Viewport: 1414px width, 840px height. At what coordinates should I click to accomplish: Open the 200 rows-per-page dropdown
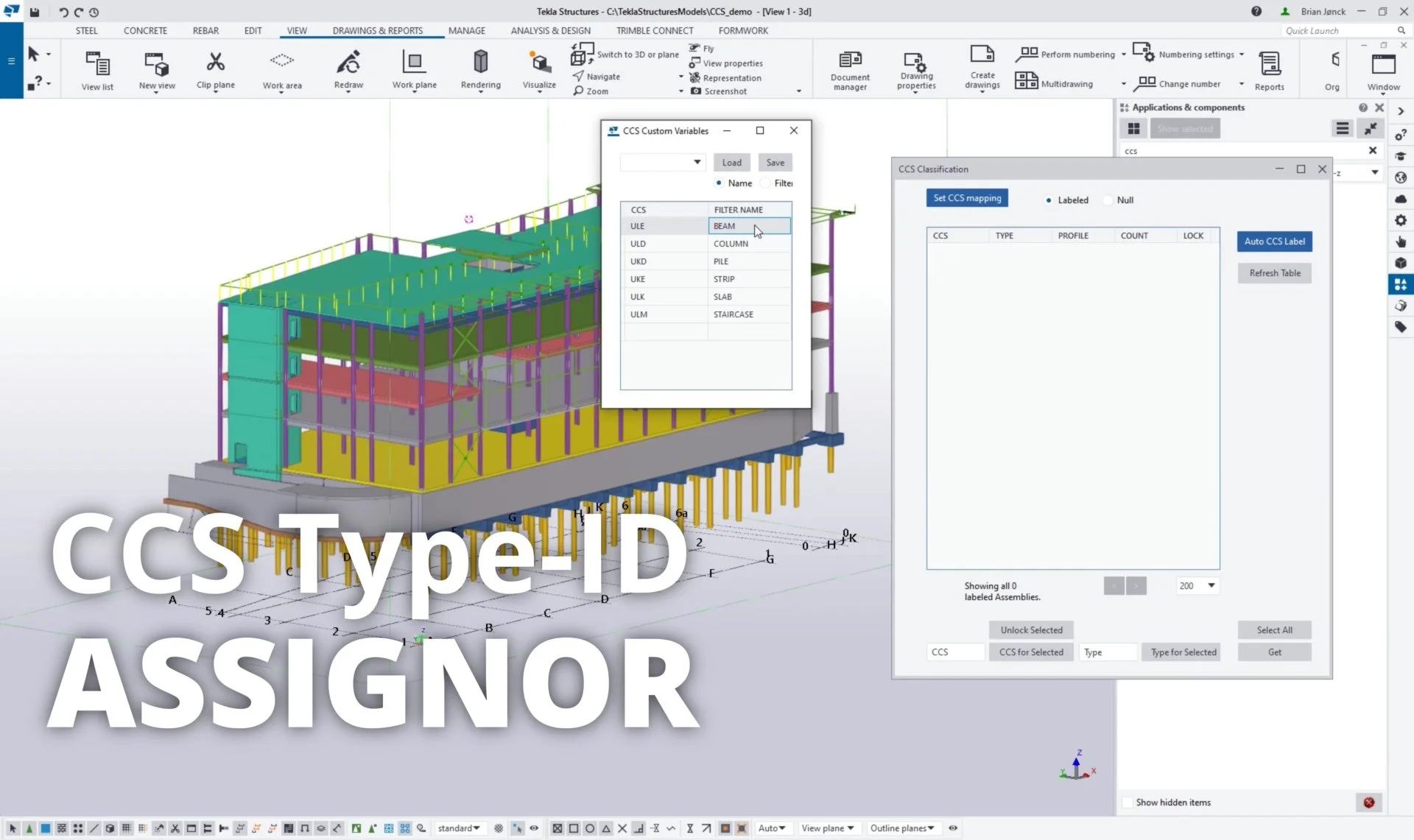click(x=1197, y=586)
